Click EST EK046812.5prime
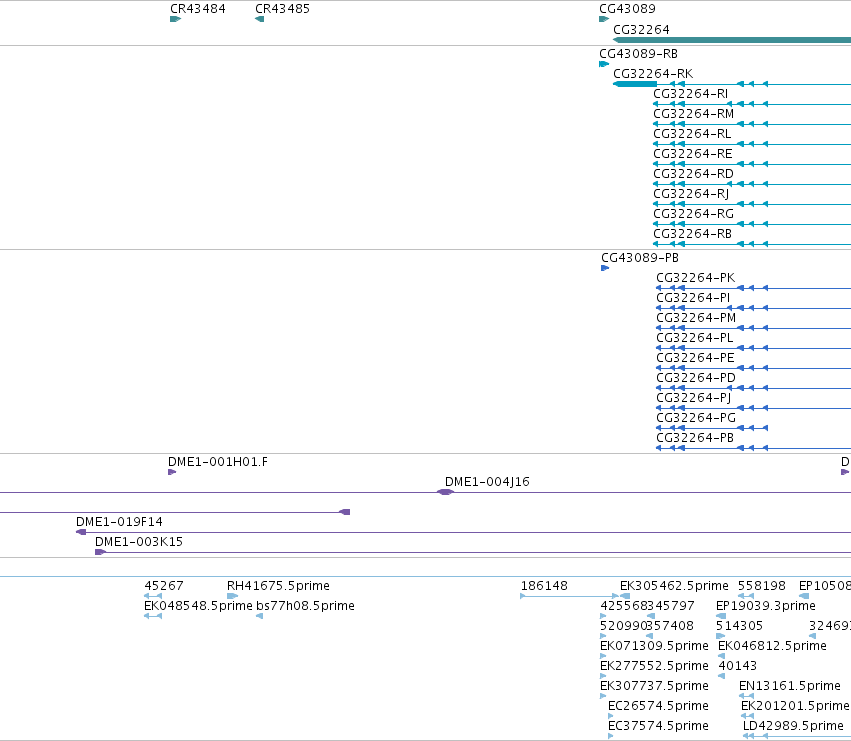 click(721, 656)
